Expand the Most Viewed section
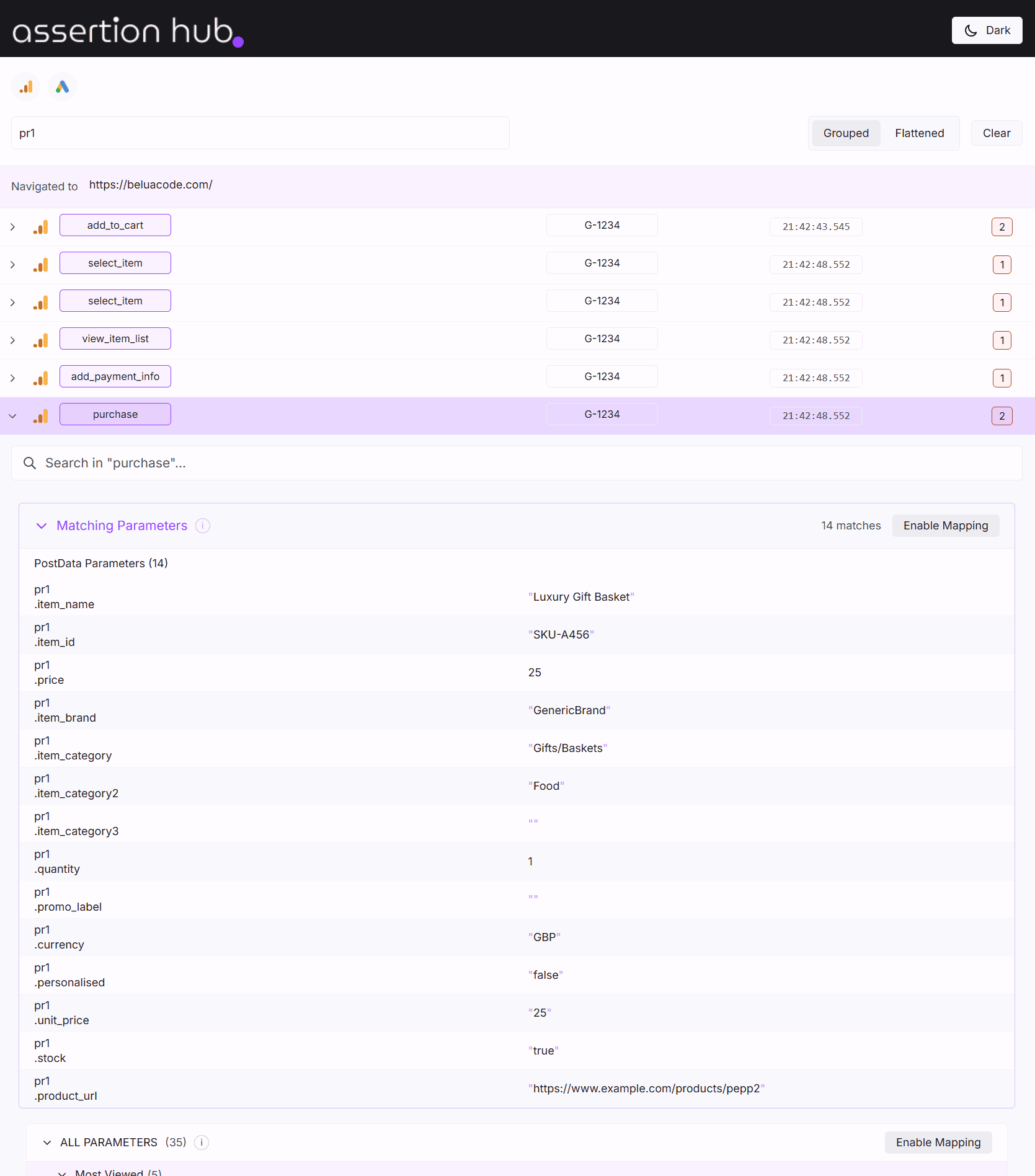 click(x=61, y=1171)
